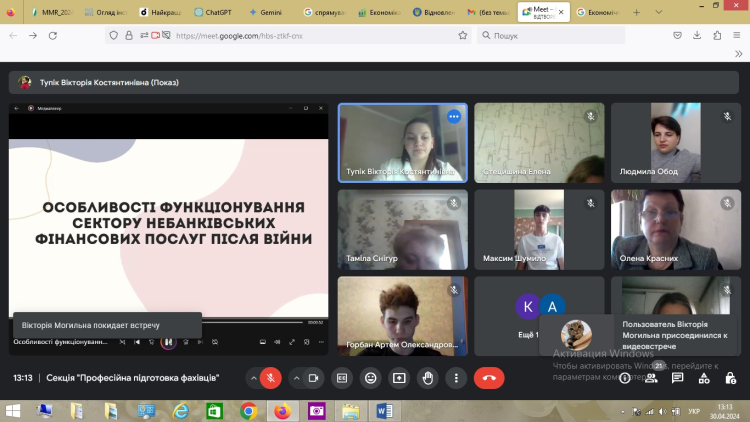Screen dimensions: 750x422
Task: Click the present screen icon
Action: pos(400,378)
